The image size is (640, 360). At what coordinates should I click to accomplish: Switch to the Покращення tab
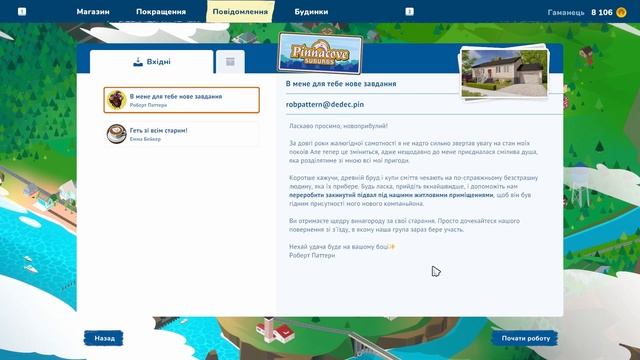click(x=161, y=12)
